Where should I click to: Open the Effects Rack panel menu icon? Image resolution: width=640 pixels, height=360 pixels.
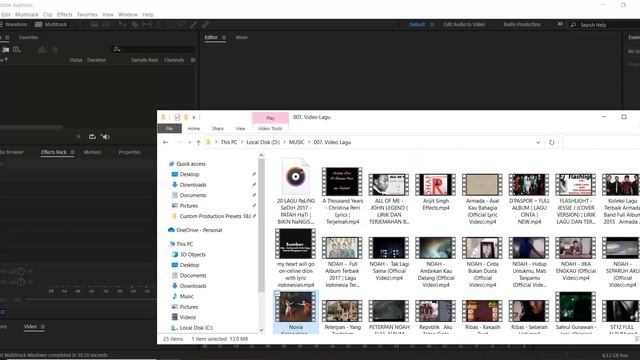click(x=72, y=152)
